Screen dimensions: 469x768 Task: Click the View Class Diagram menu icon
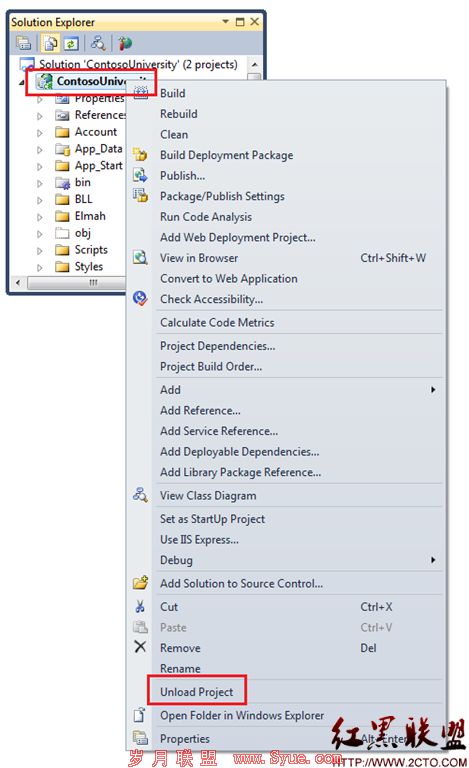click(141, 495)
